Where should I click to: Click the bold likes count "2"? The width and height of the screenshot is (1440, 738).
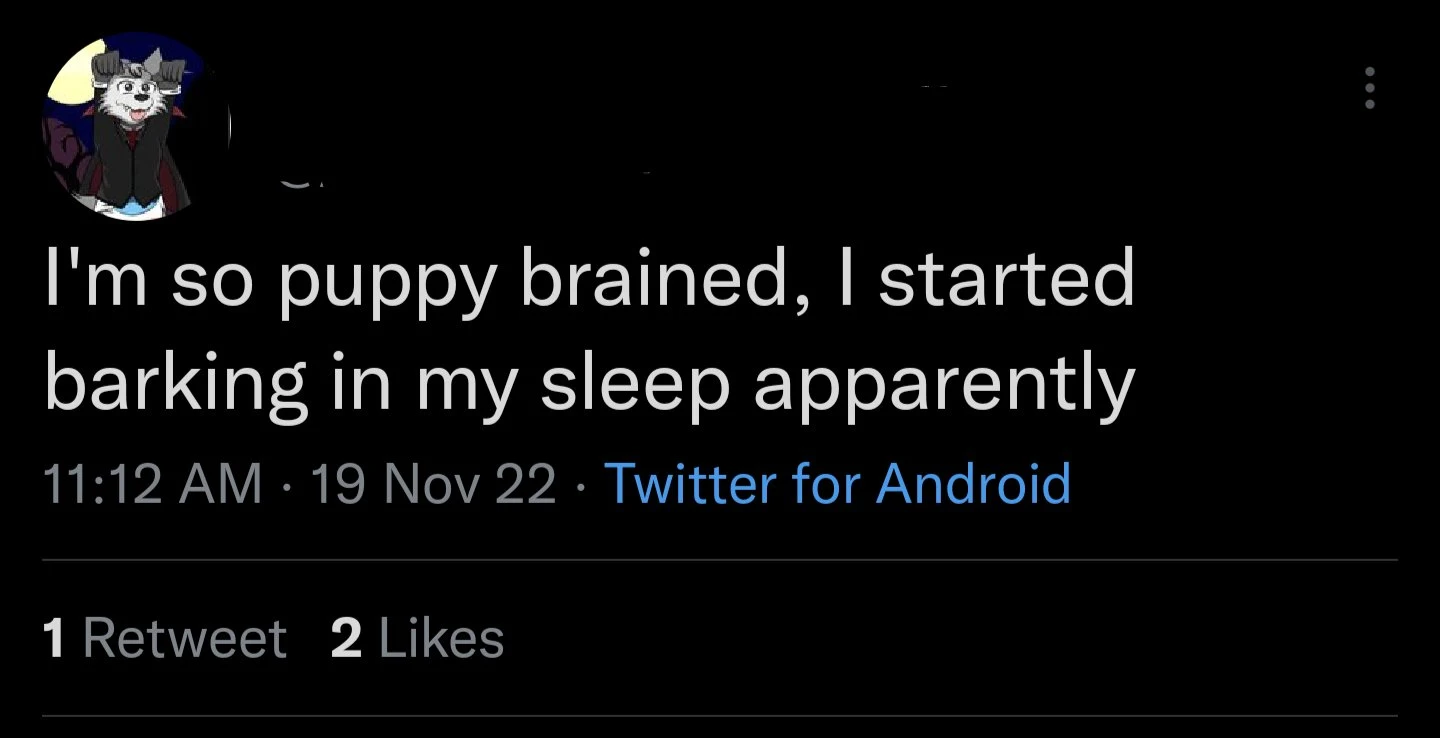coord(346,638)
